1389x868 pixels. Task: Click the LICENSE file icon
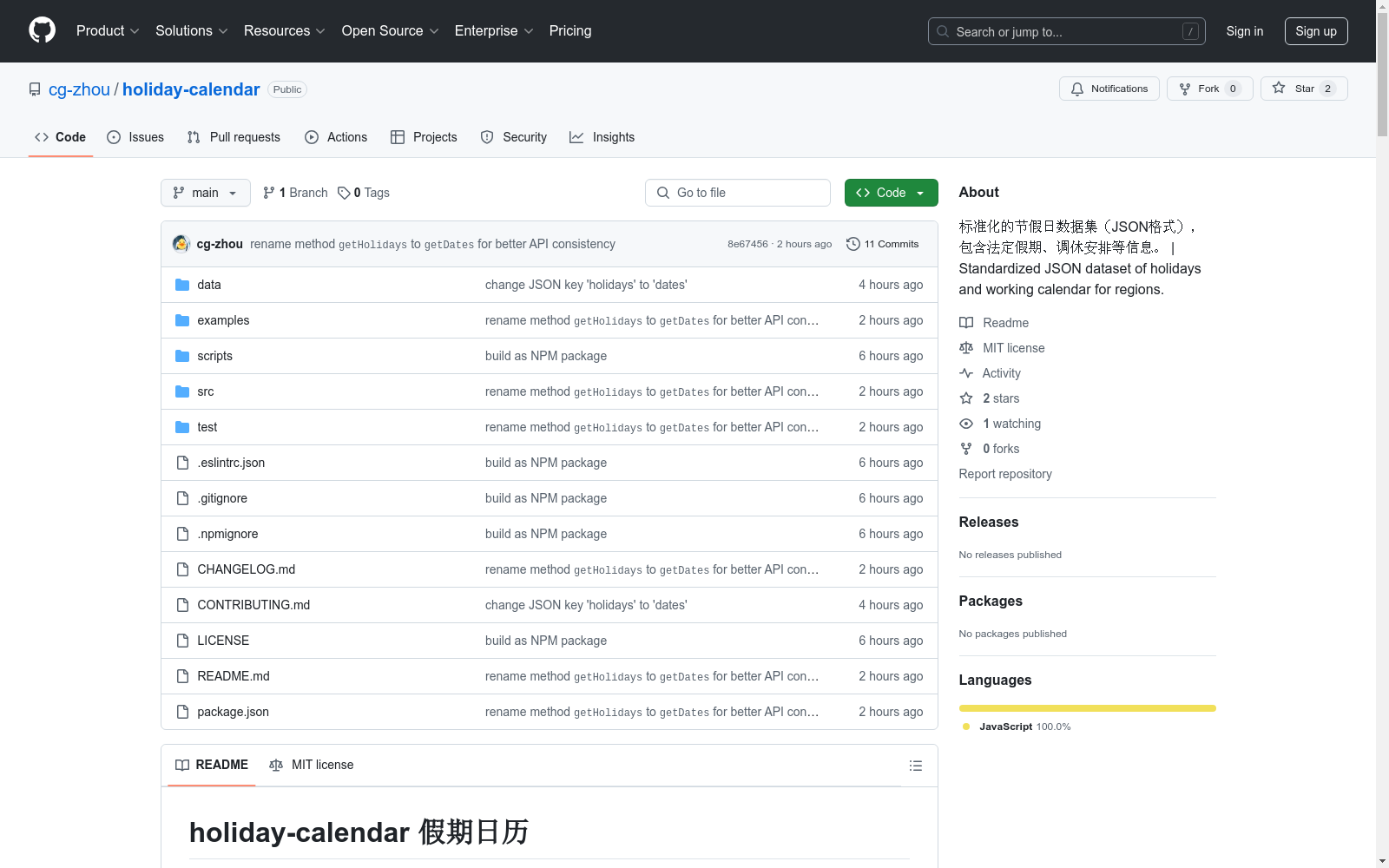click(182, 641)
